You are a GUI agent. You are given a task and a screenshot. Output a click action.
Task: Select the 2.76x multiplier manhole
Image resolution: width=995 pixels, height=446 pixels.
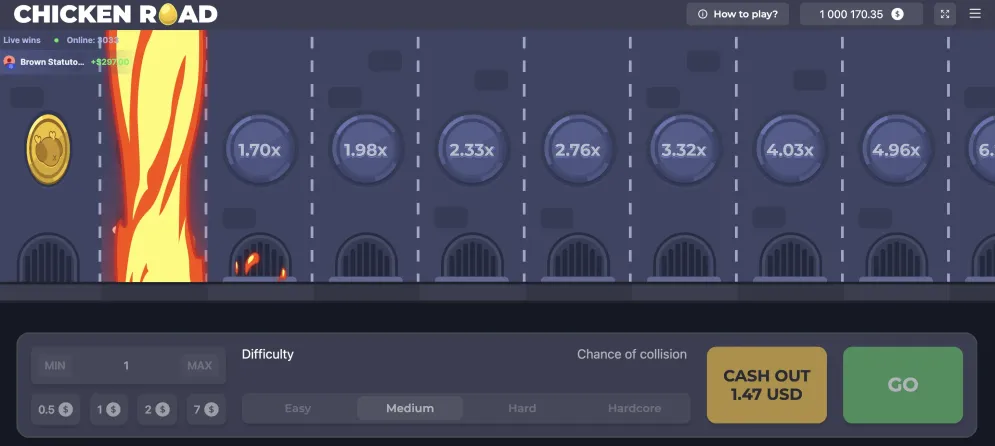point(578,150)
